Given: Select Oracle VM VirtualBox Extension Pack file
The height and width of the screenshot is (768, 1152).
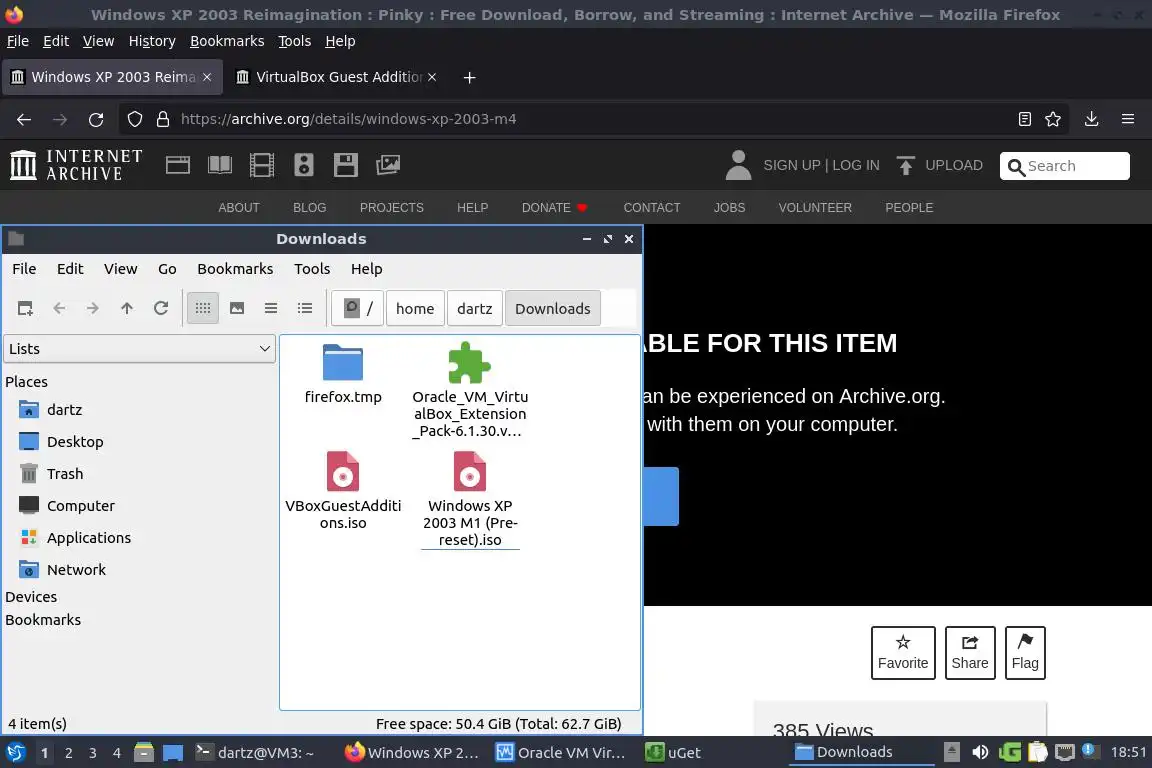Looking at the screenshot, I should [470, 390].
